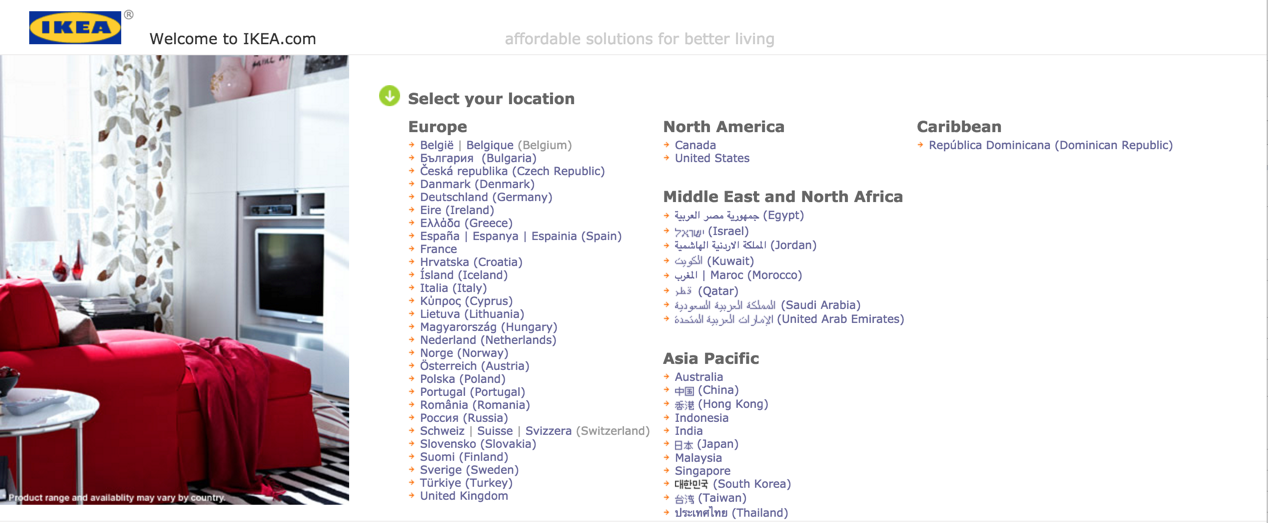The image size is (1268, 523).
Task: Open the Hong Kong link
Action: (x=721, y=404)
